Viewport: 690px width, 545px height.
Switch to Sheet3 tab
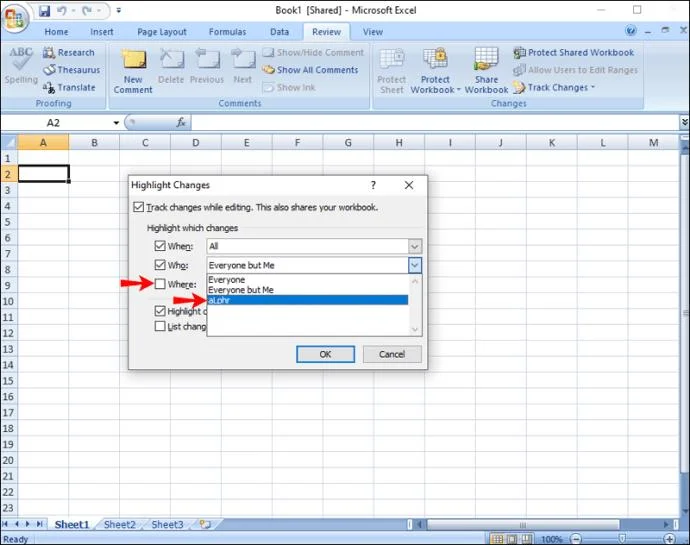click(167, 524)
